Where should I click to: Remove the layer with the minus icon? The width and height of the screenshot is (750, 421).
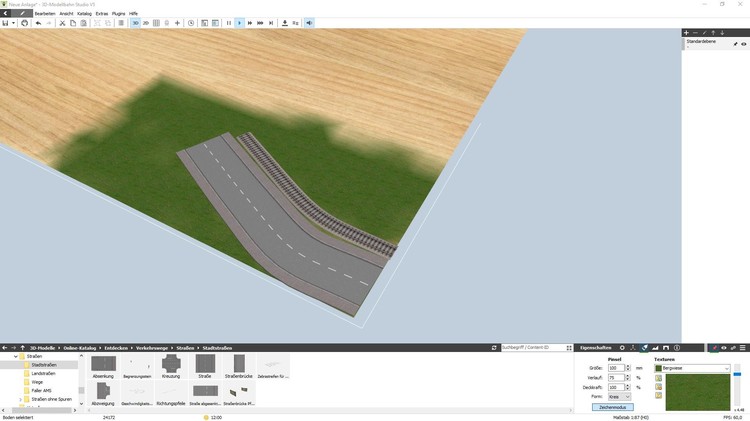click(x=695, y=33)
